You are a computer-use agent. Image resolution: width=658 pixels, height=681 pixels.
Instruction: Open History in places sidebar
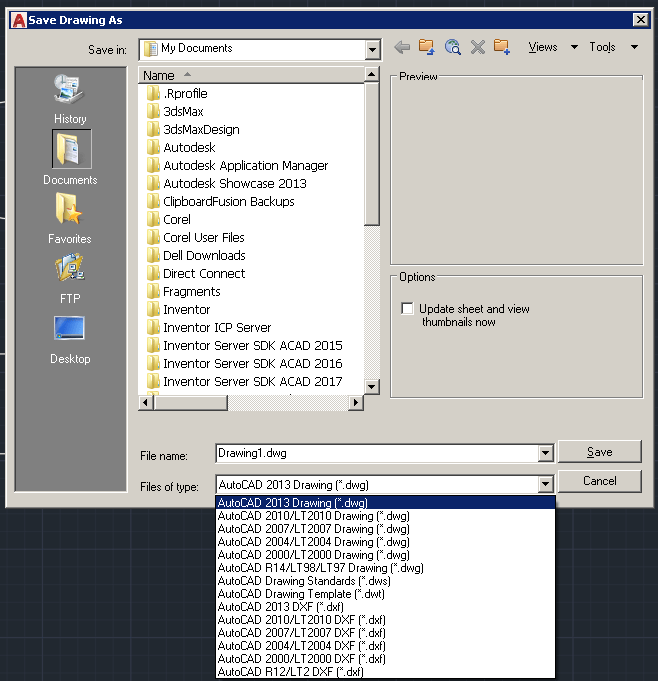[x=70, y=99]
